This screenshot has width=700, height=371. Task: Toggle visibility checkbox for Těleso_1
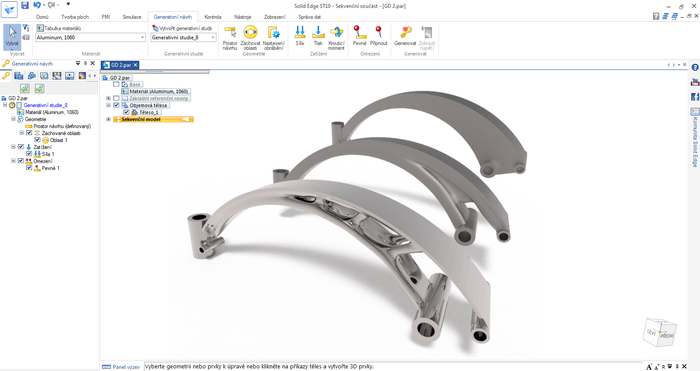click(126, 112)
